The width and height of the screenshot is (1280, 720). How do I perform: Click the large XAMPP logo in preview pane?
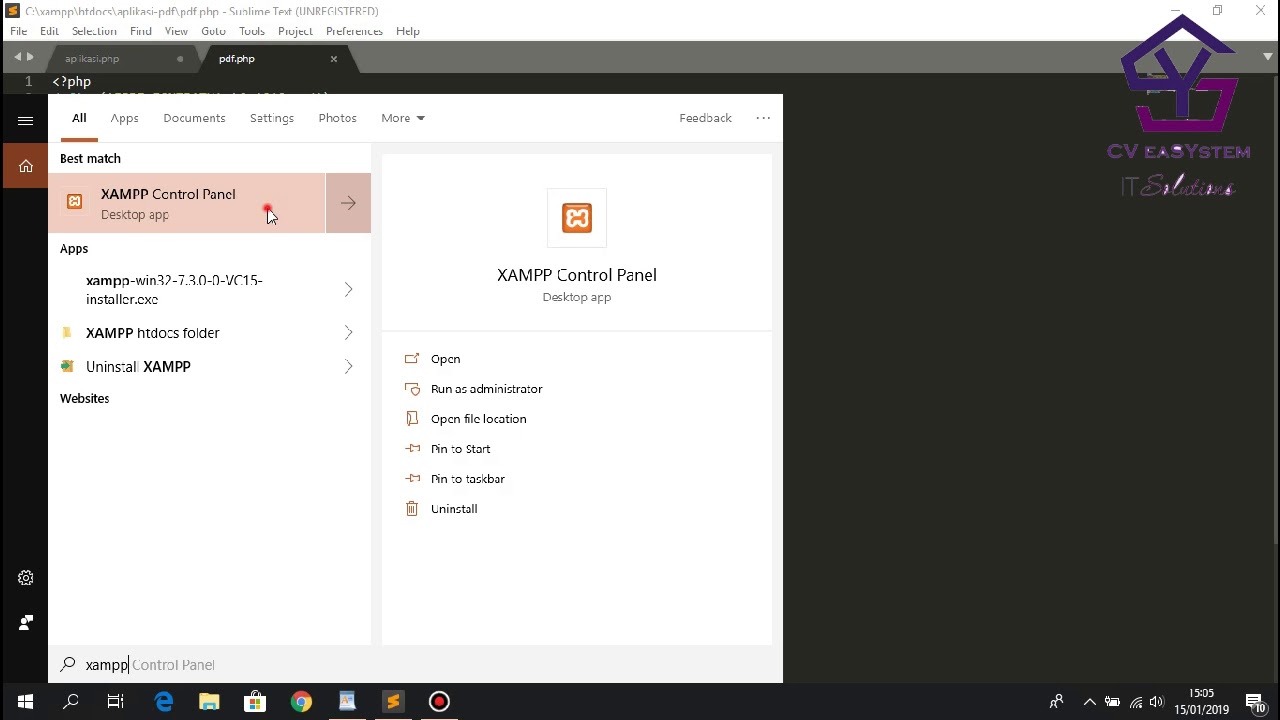pyautogui.click(x=577, y=218)
